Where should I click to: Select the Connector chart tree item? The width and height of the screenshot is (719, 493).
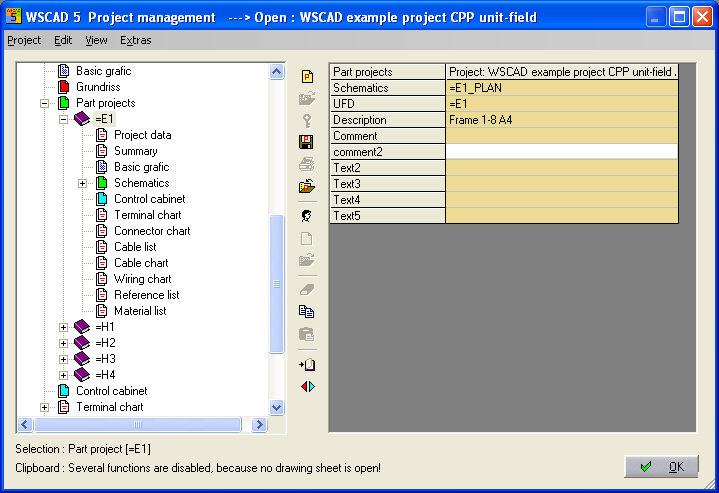tap(152, 231)
